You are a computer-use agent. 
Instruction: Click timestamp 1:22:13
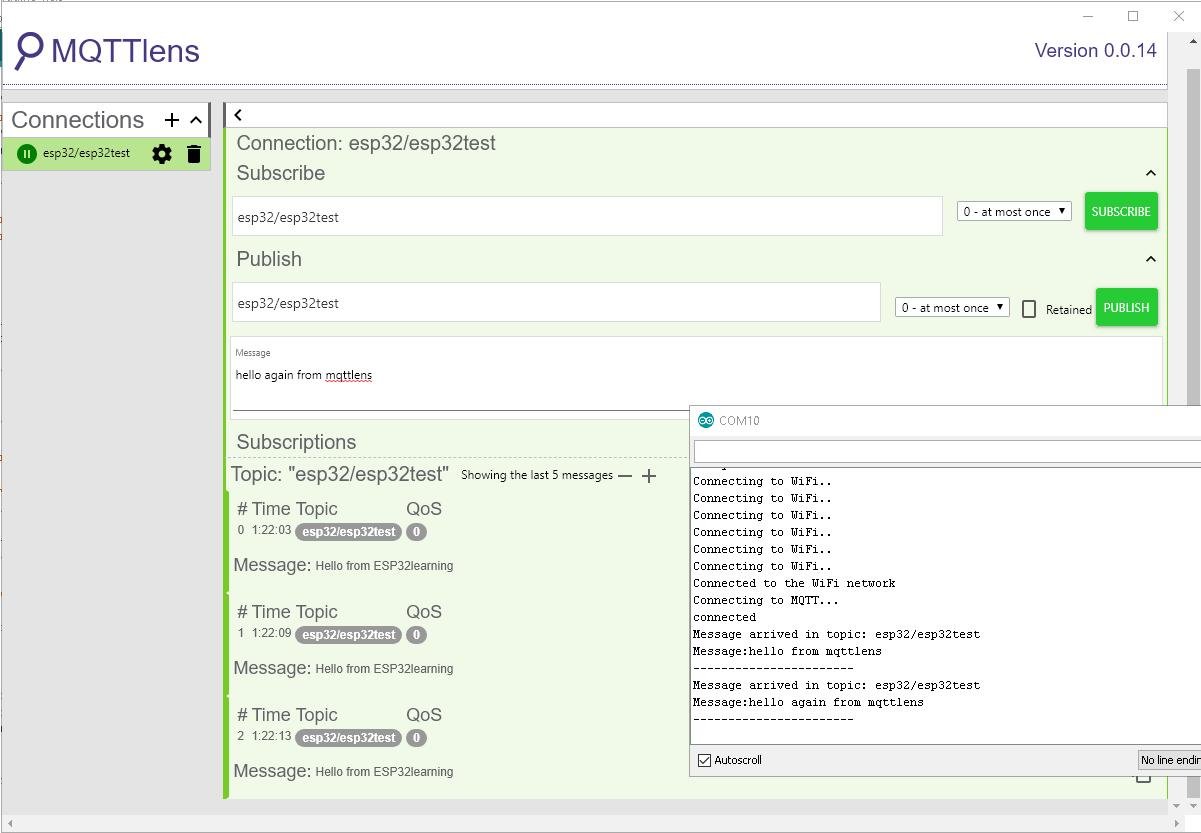pyautogui.click(x=271, y=736)
